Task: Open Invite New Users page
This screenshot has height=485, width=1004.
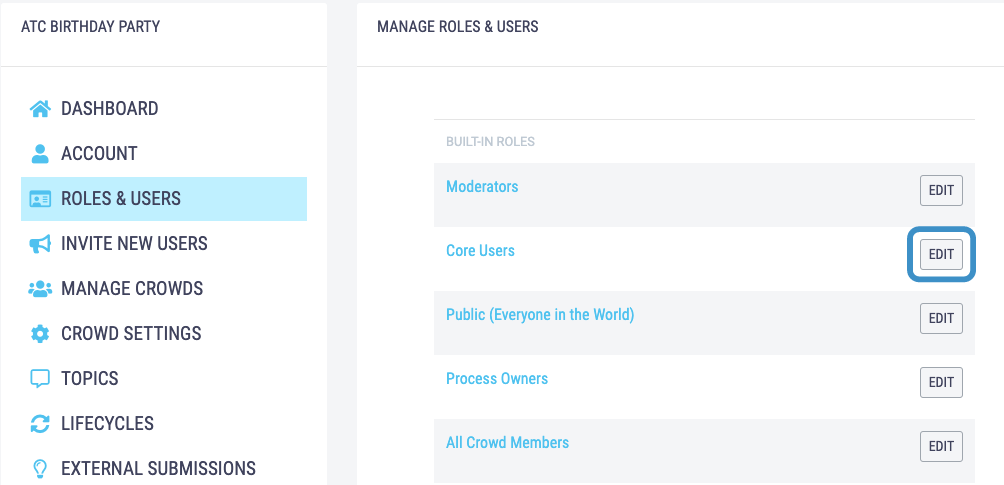Action: 134,243
